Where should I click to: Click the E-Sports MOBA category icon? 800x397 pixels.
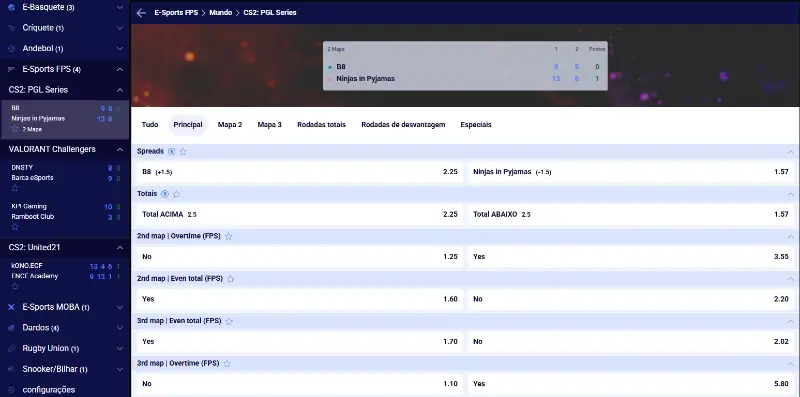coord(11,307)
